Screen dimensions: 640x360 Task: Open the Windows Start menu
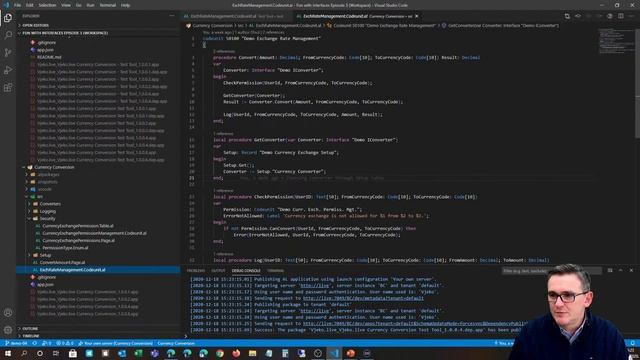[8, 353]
